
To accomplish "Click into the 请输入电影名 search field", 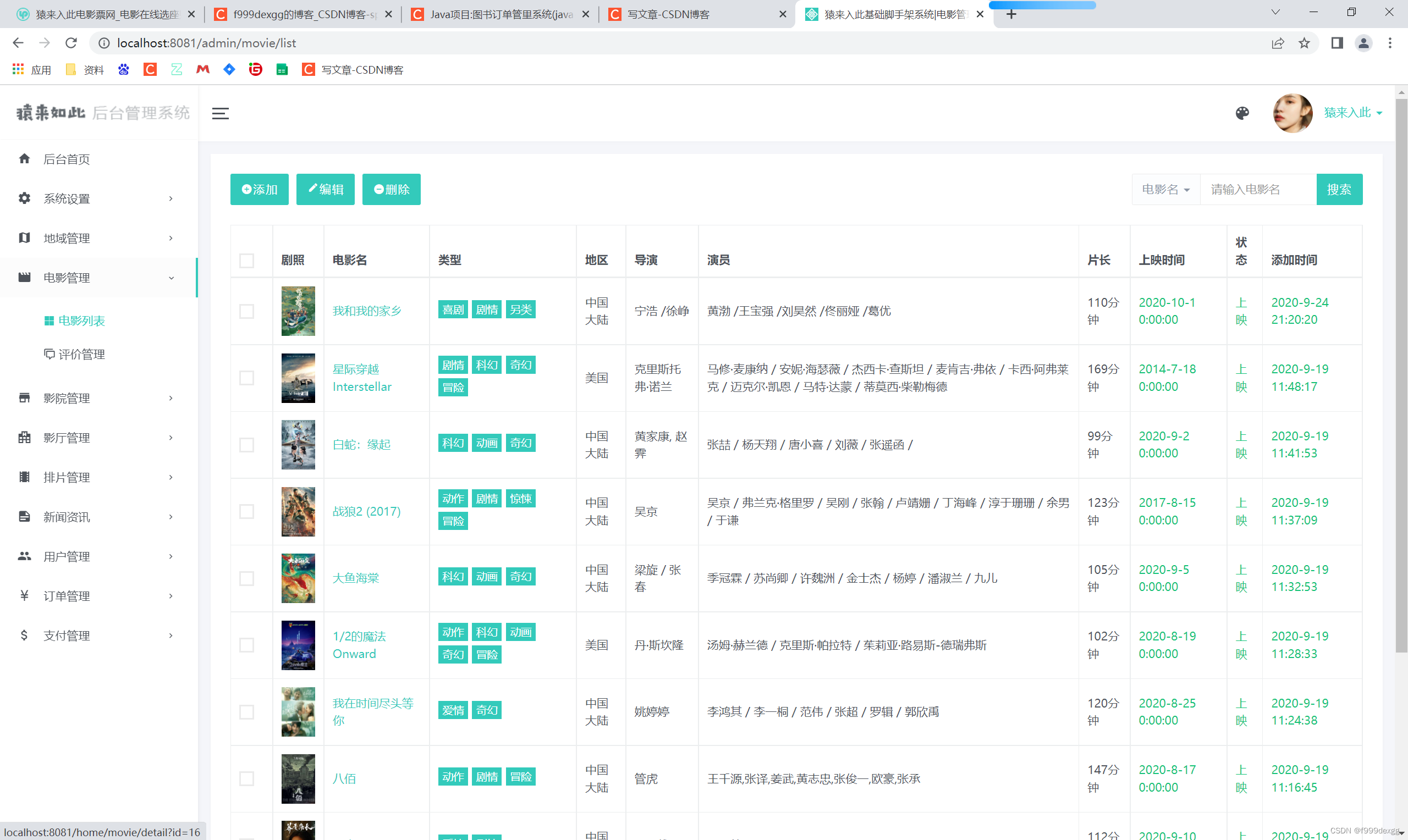I will click(x=1258, y=189).
